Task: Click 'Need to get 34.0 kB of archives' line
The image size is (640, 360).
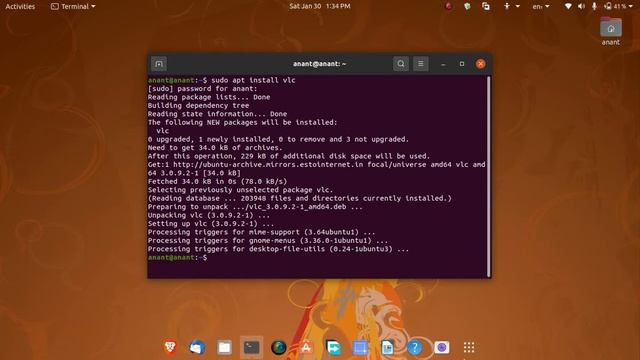Action: point(215,148)
